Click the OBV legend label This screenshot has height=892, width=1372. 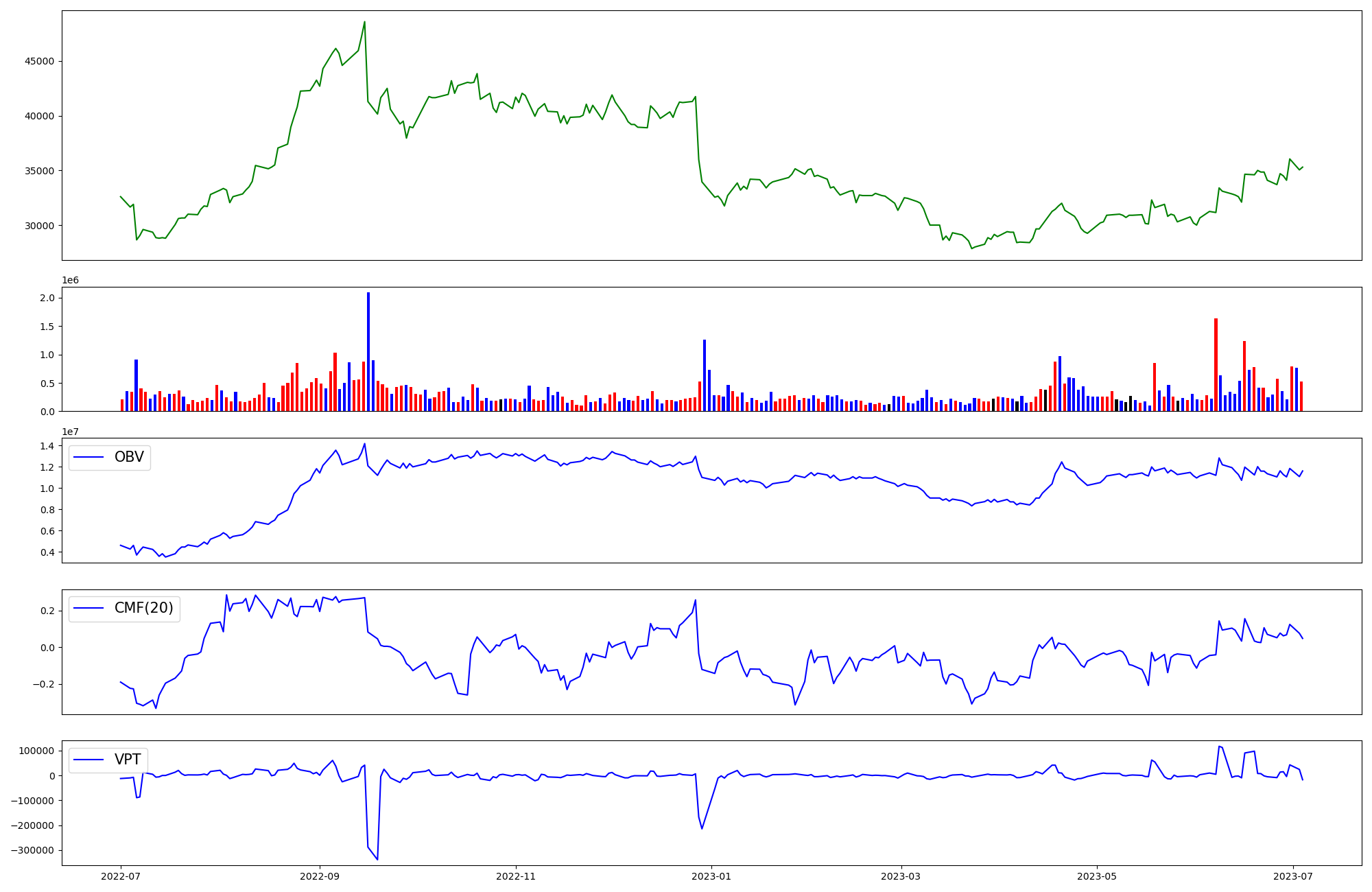click(x=129, y=458)
